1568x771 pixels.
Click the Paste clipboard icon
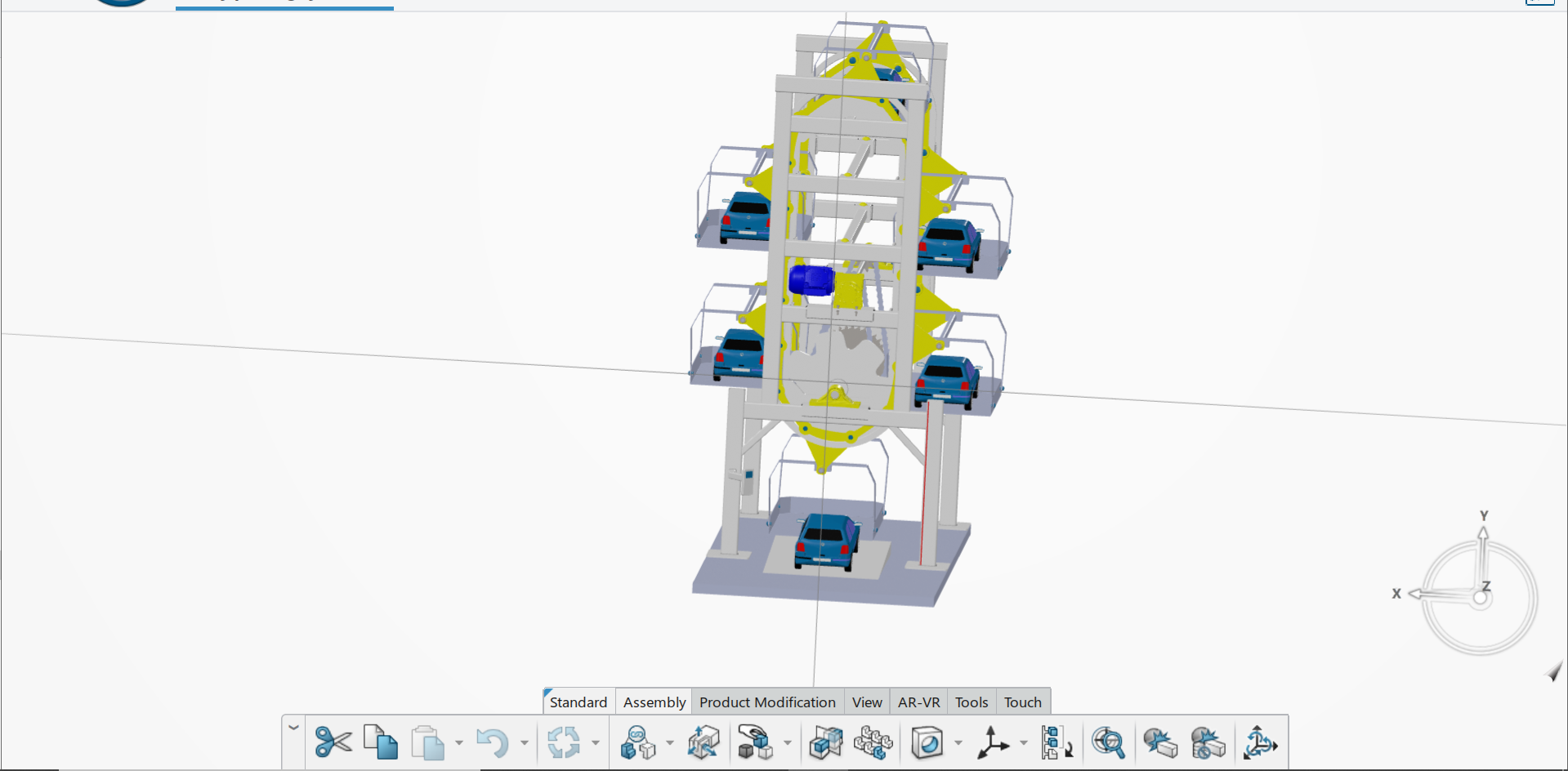(x=427, y=743)
